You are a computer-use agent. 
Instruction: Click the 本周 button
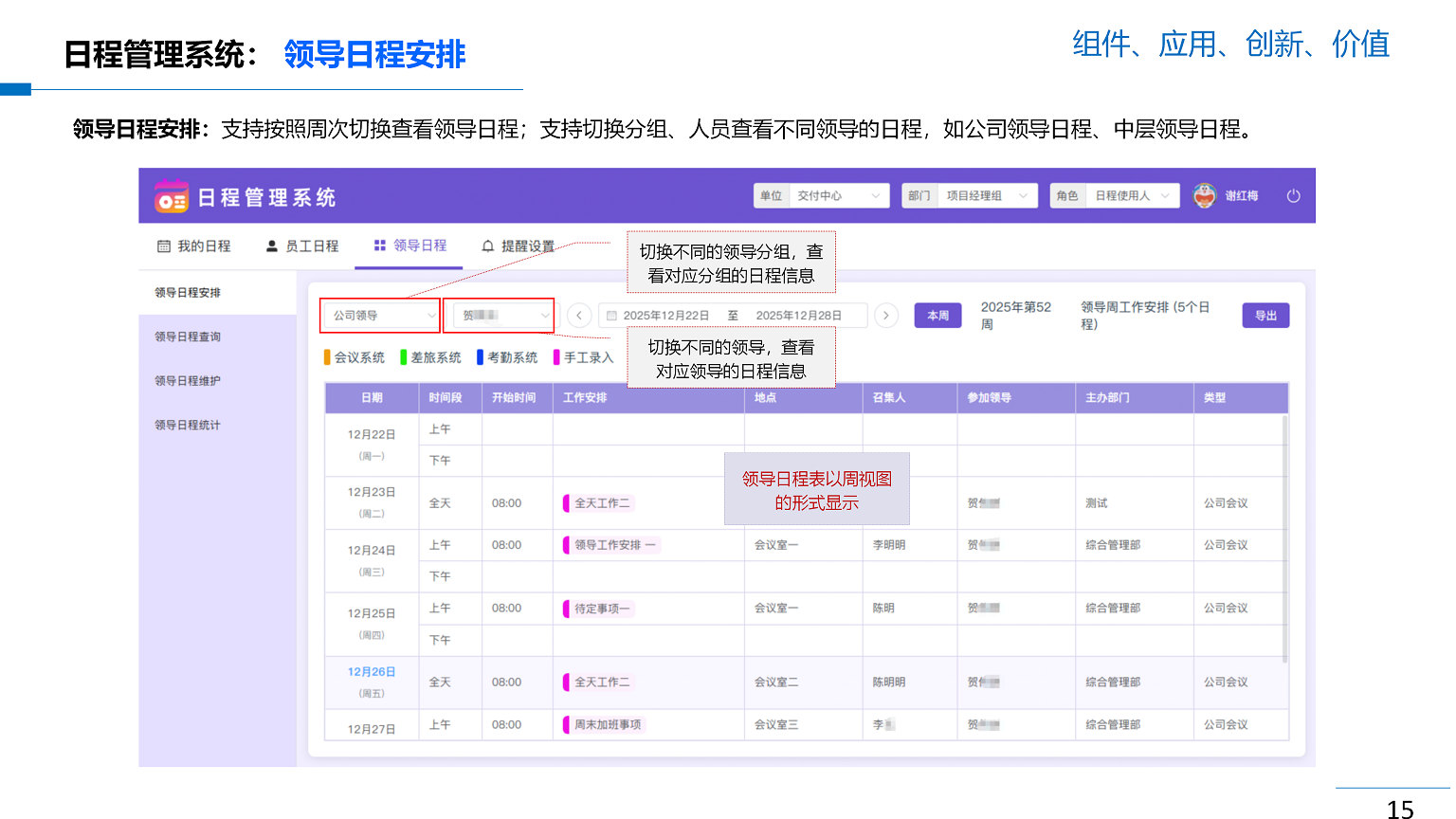click(x=937, y=316)
